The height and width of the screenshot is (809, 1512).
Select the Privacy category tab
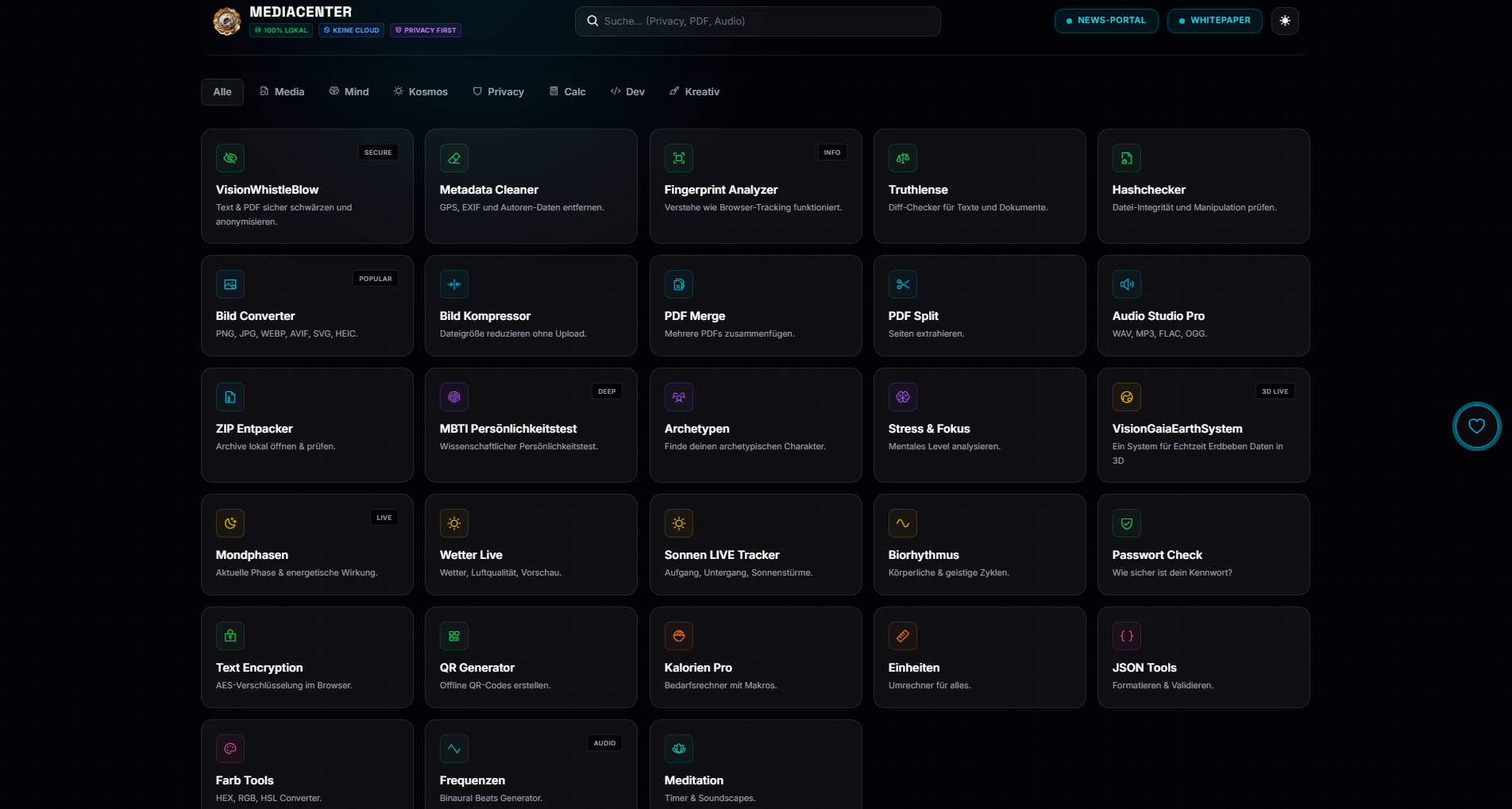(499, 92)
